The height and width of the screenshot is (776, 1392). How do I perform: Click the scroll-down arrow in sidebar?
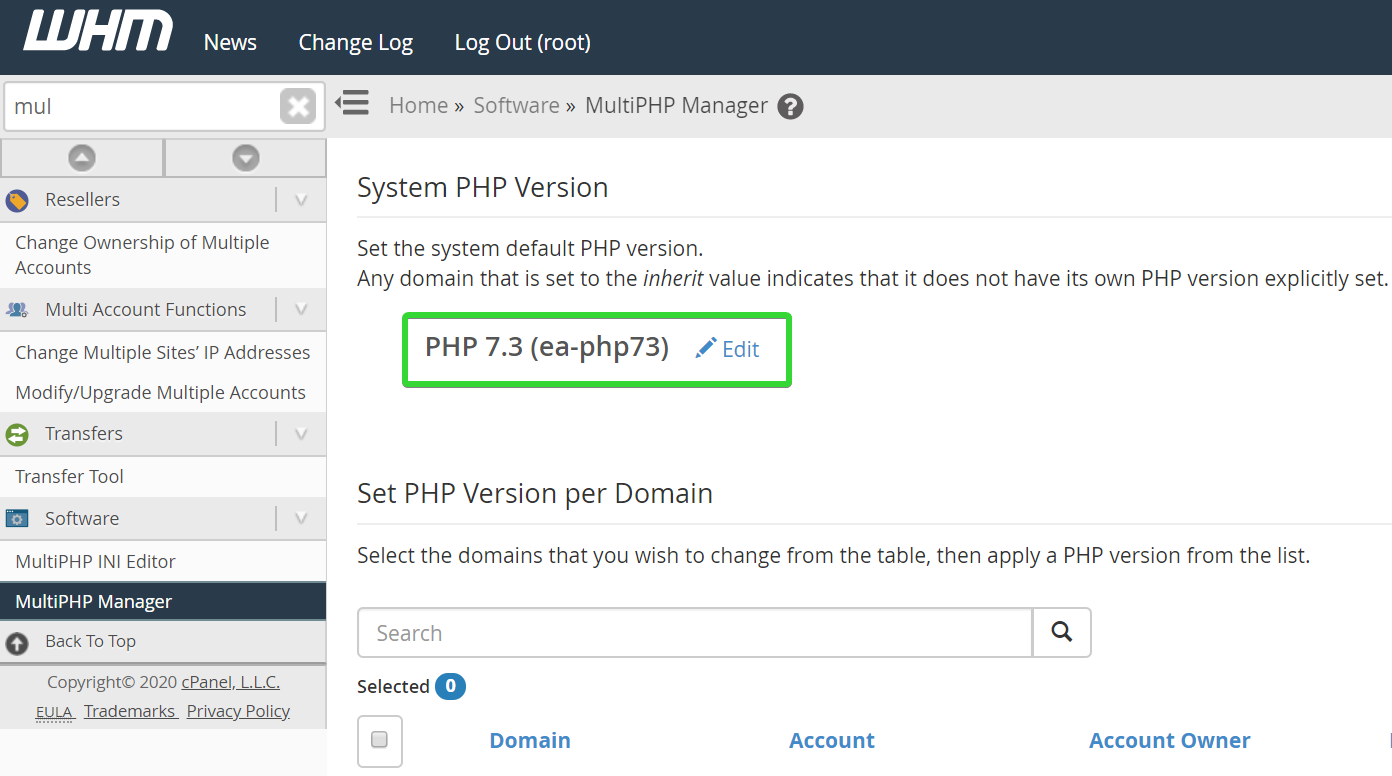pyautogui.click(x=245, y=158)
